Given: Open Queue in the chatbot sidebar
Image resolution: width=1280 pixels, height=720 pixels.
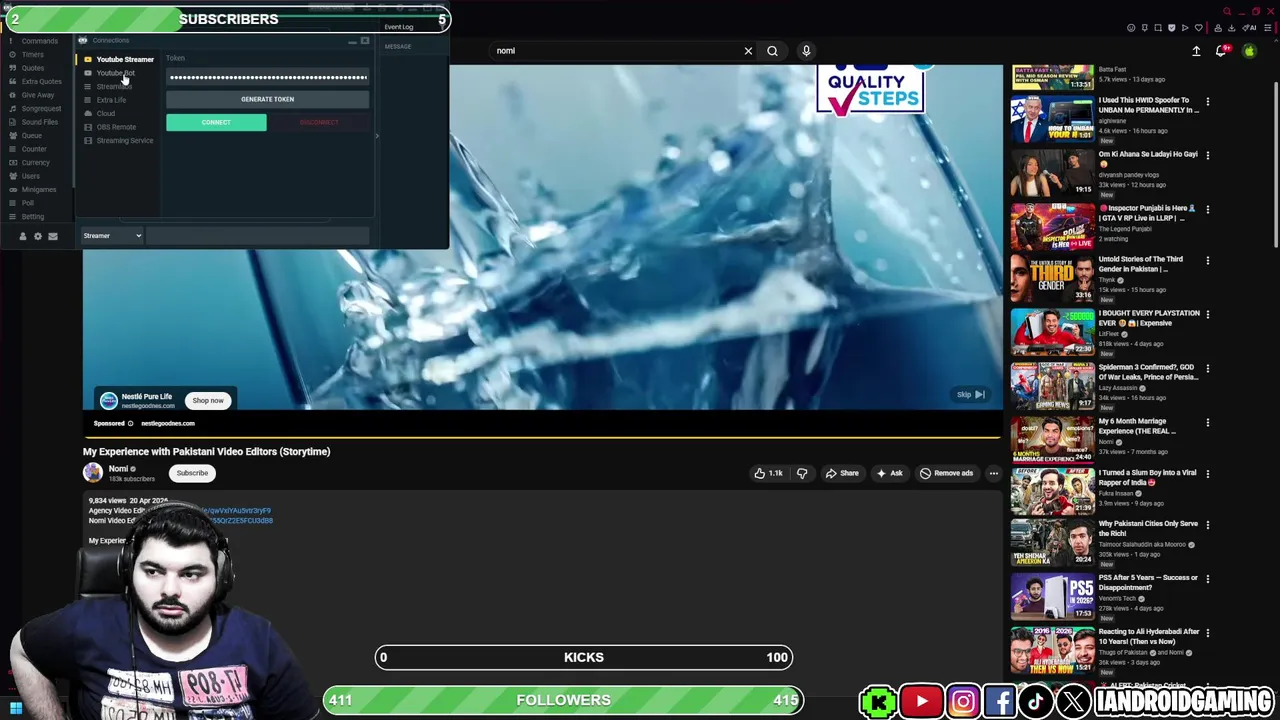Looking at the screenshot, I should point(32,135).
